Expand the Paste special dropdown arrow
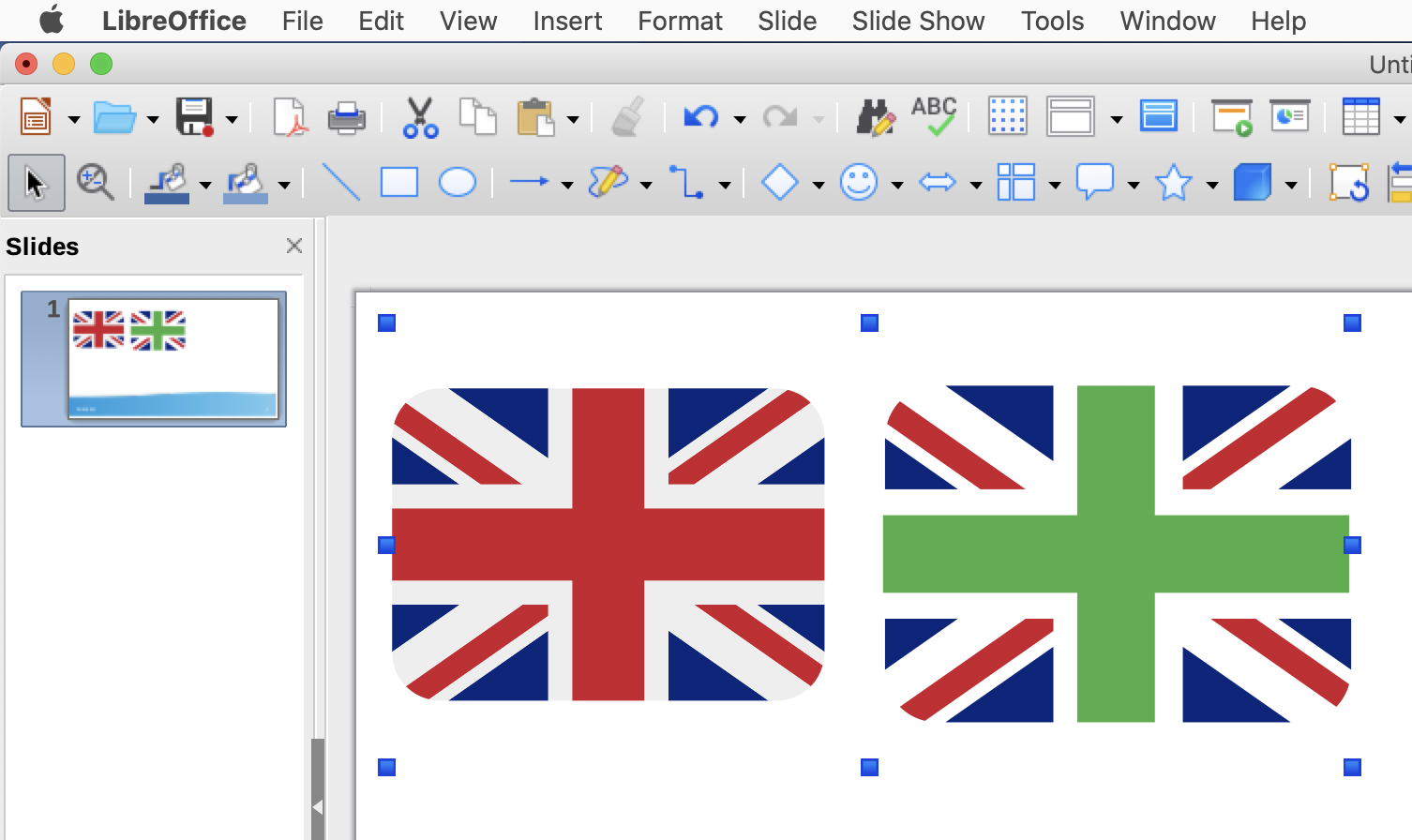Viewport: 1412px width, 840px height. [x=573, y=120]
